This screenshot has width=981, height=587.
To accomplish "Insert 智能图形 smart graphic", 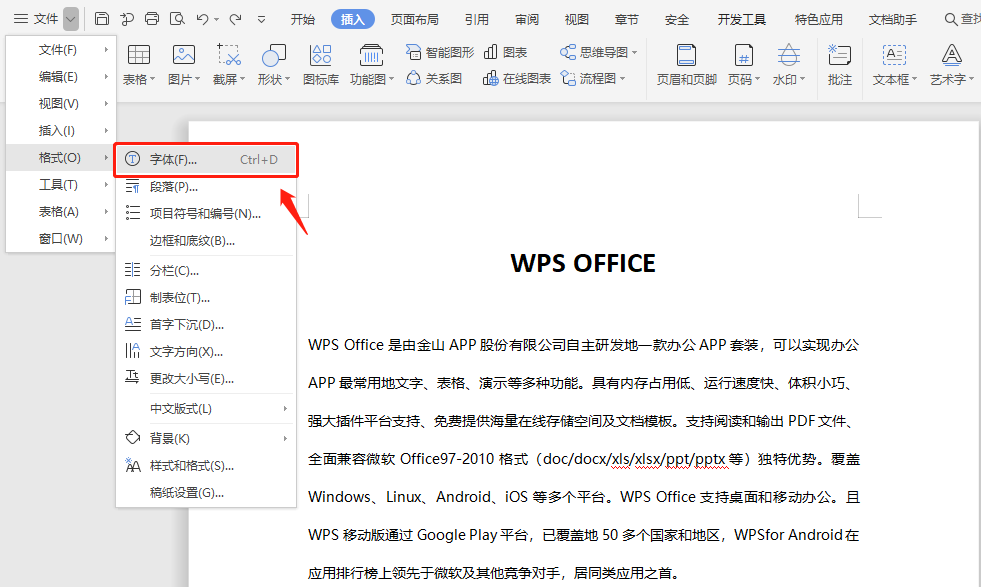I will [440, 52].
